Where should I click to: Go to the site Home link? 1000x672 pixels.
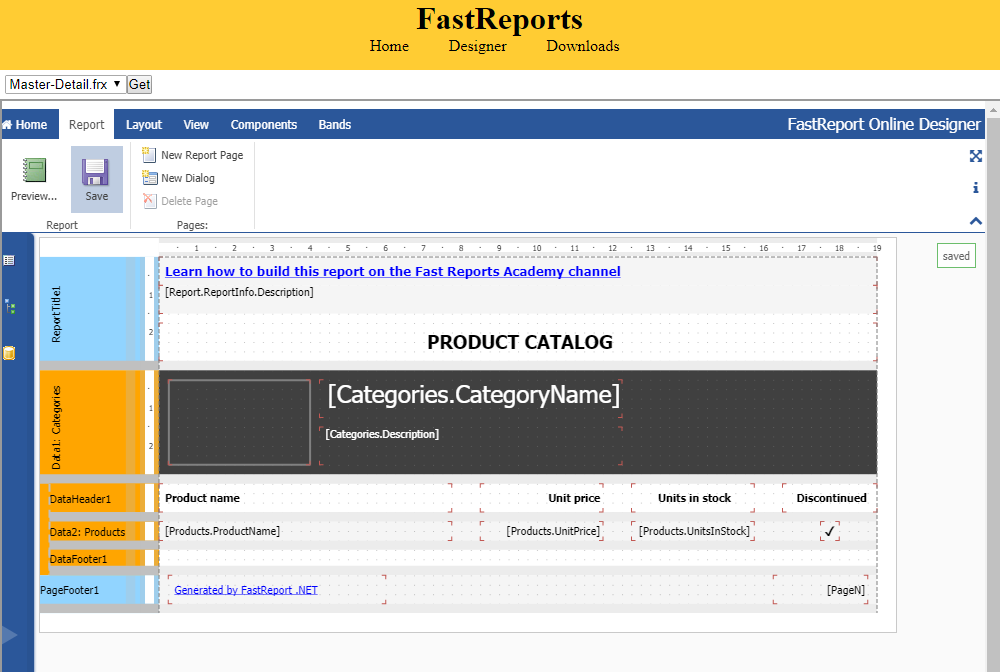point(389,46)
